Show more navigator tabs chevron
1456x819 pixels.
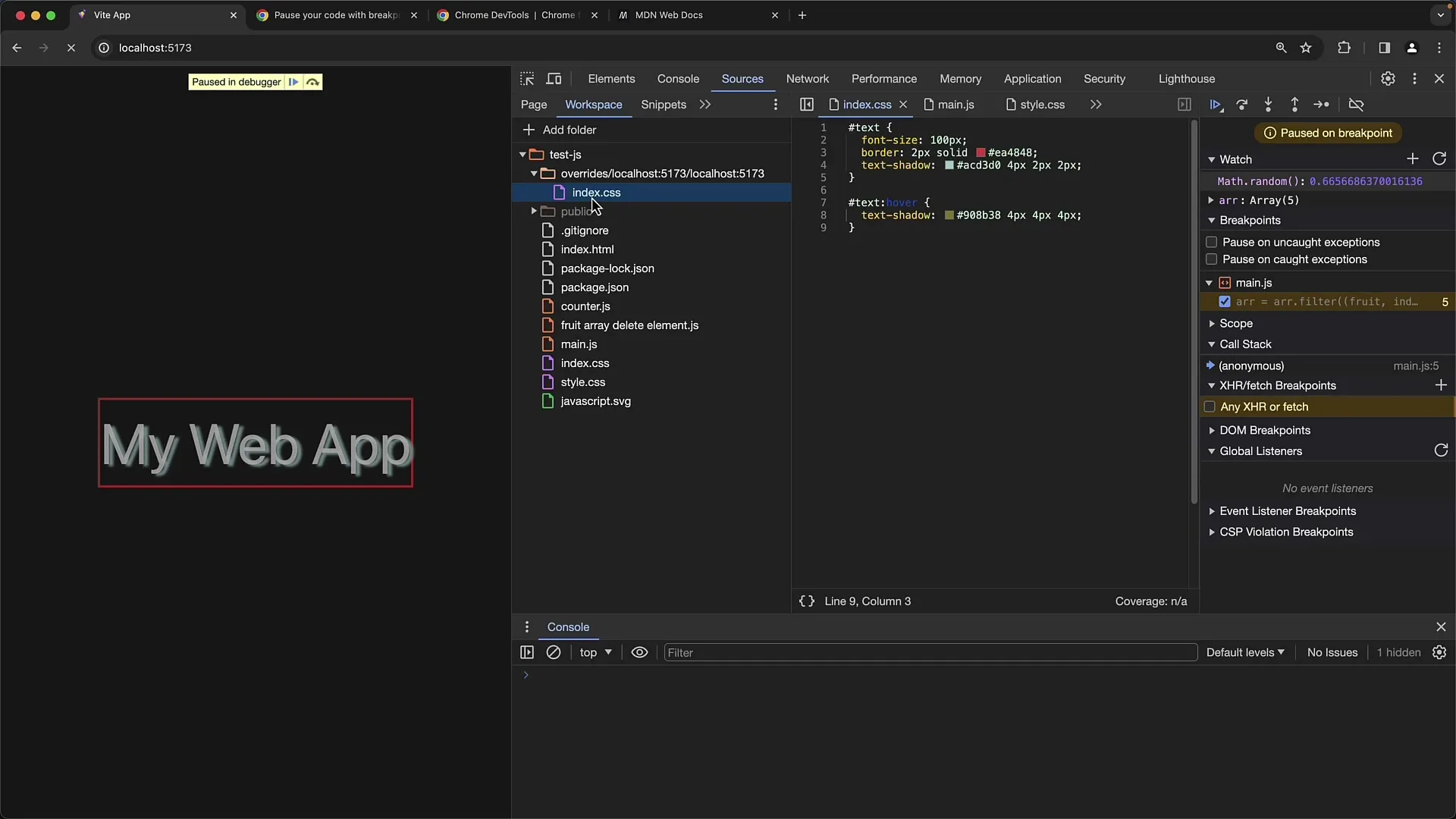[705, 105]
